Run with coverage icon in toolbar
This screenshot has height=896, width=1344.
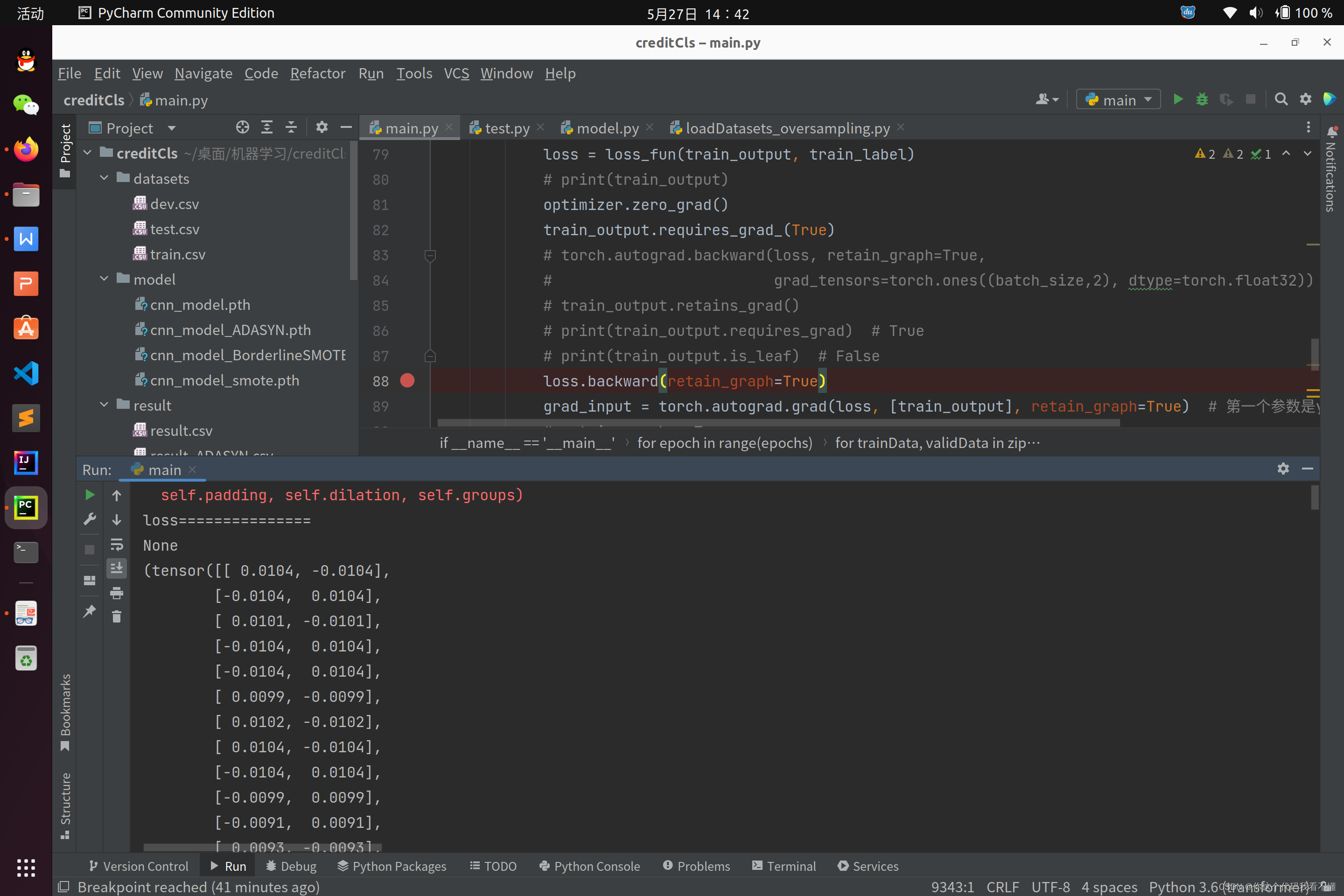[1226, 99]
